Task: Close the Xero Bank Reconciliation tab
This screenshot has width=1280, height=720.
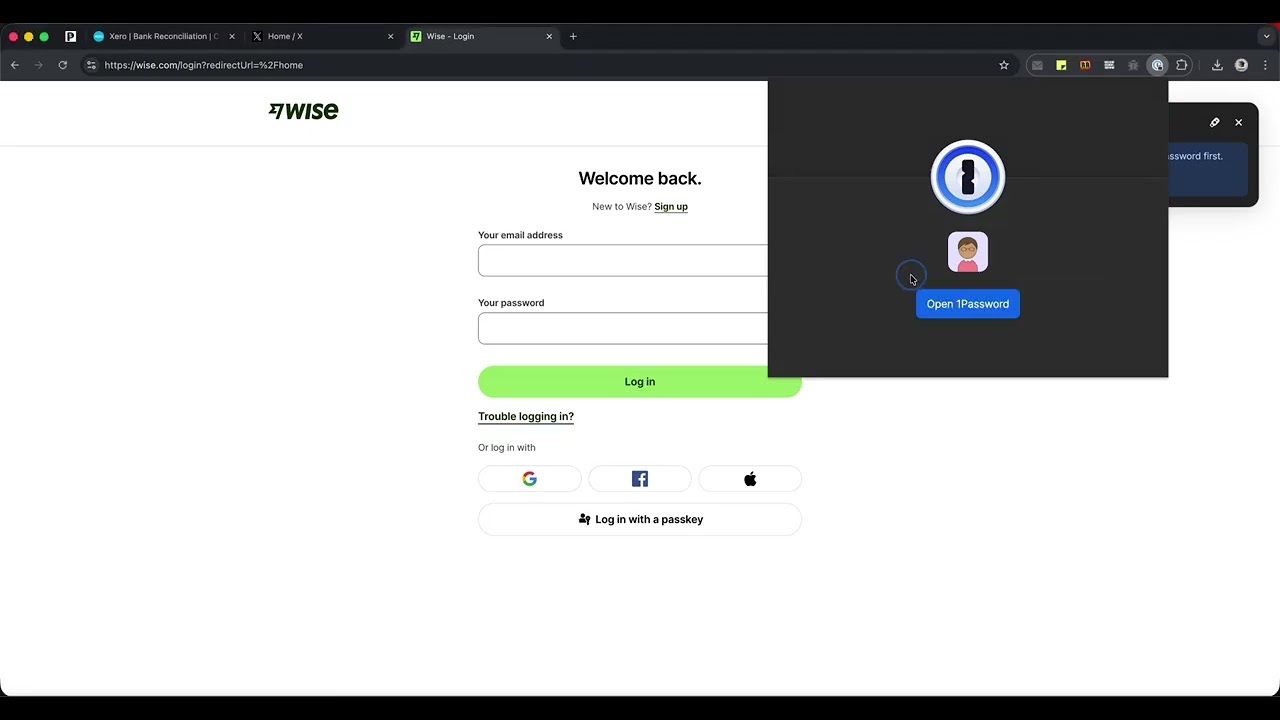Action: pyautogui.click(x=232, y=36)
